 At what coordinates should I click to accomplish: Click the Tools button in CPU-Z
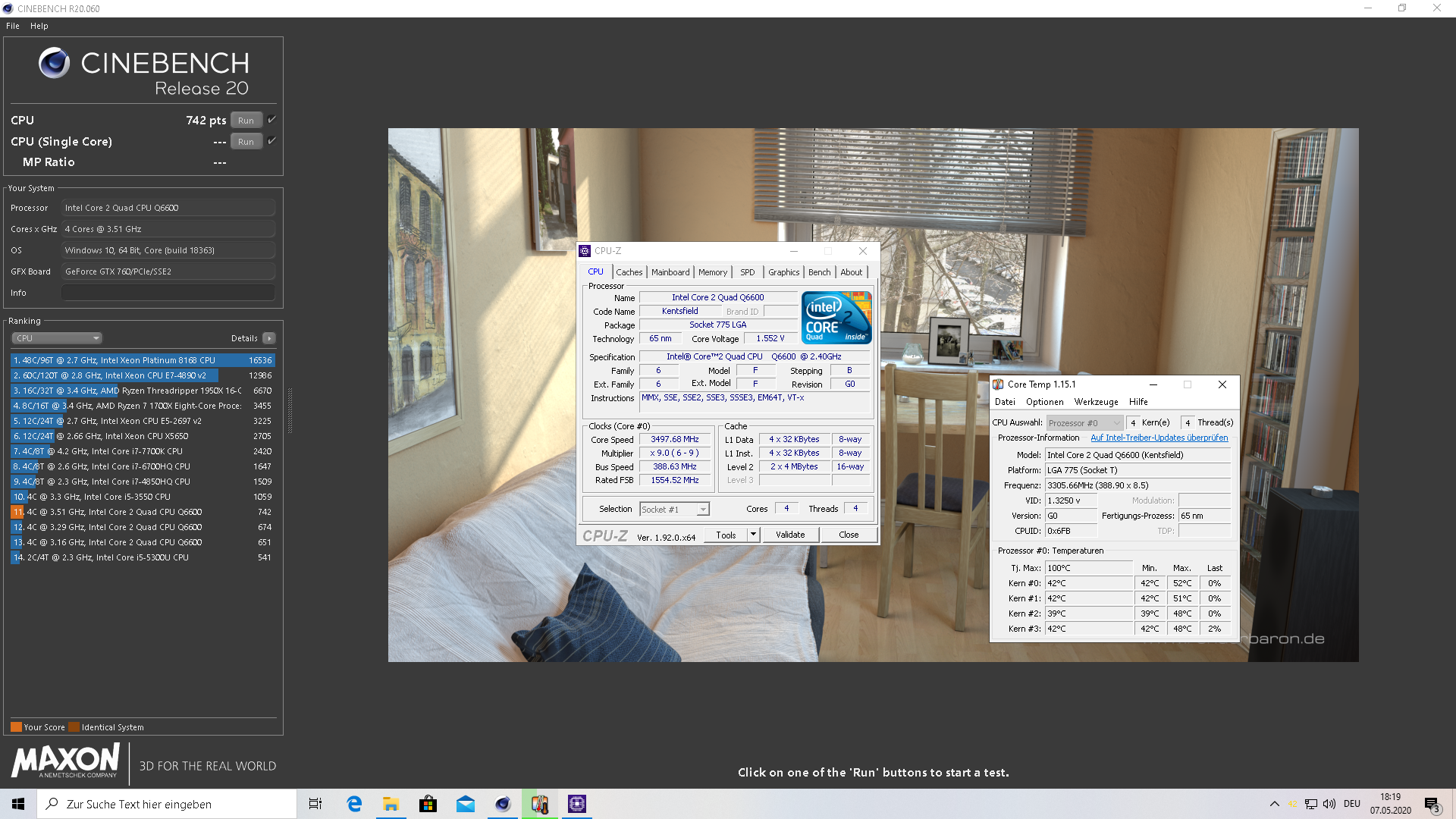click(x=726, y=535)
